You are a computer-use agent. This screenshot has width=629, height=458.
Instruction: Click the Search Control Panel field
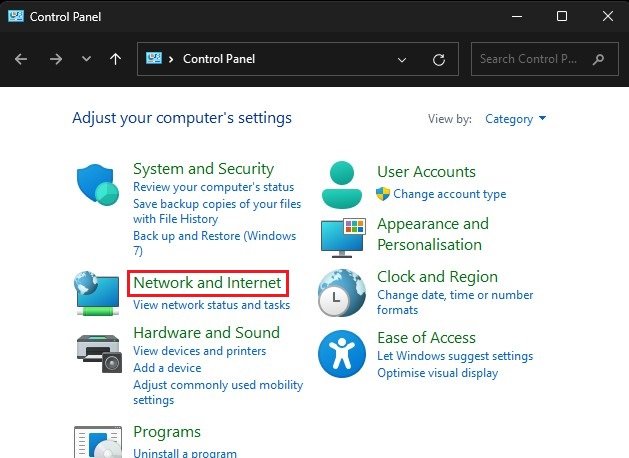[x=530, y=59]
